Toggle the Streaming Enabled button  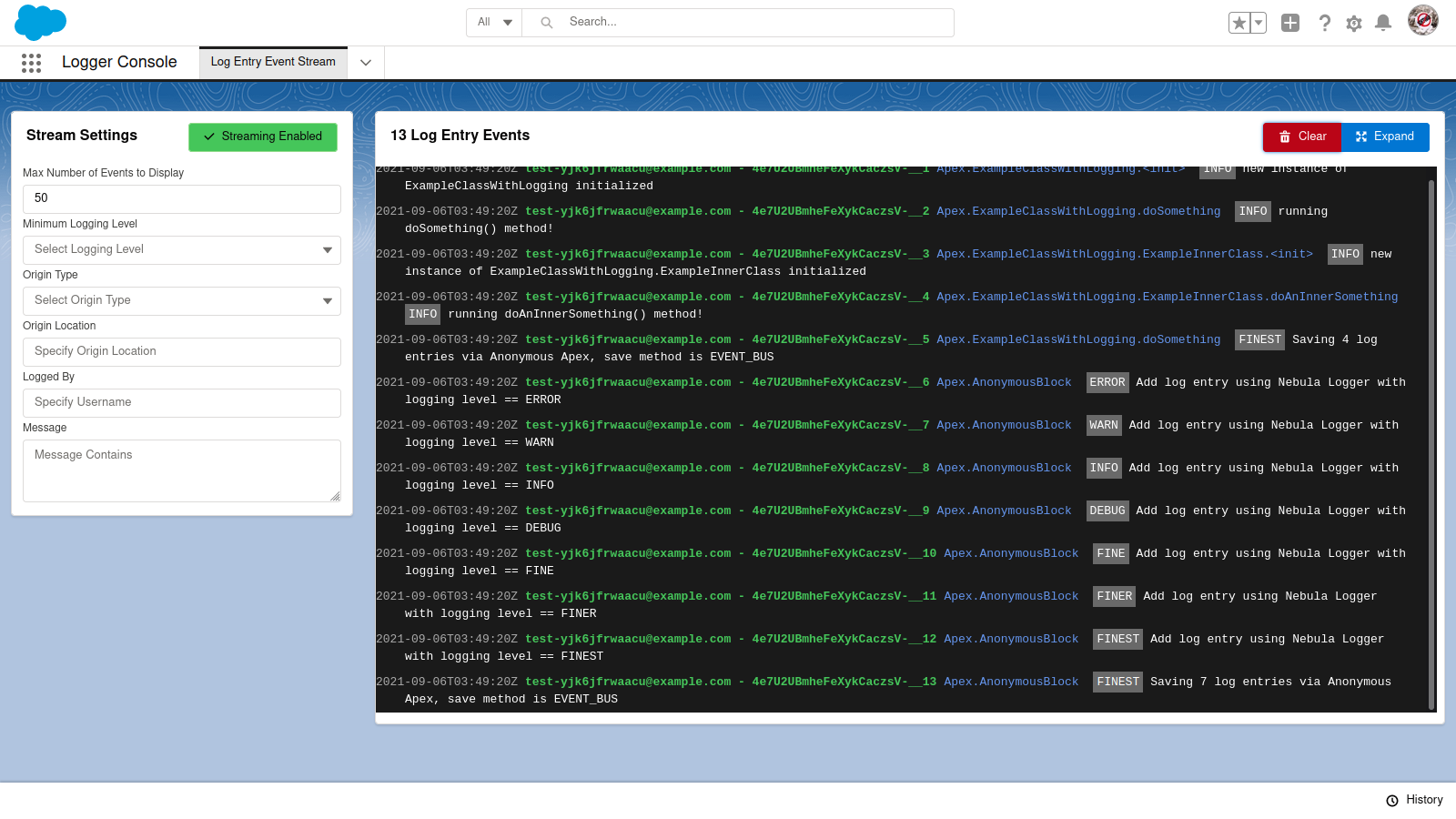tap(263, 136)
